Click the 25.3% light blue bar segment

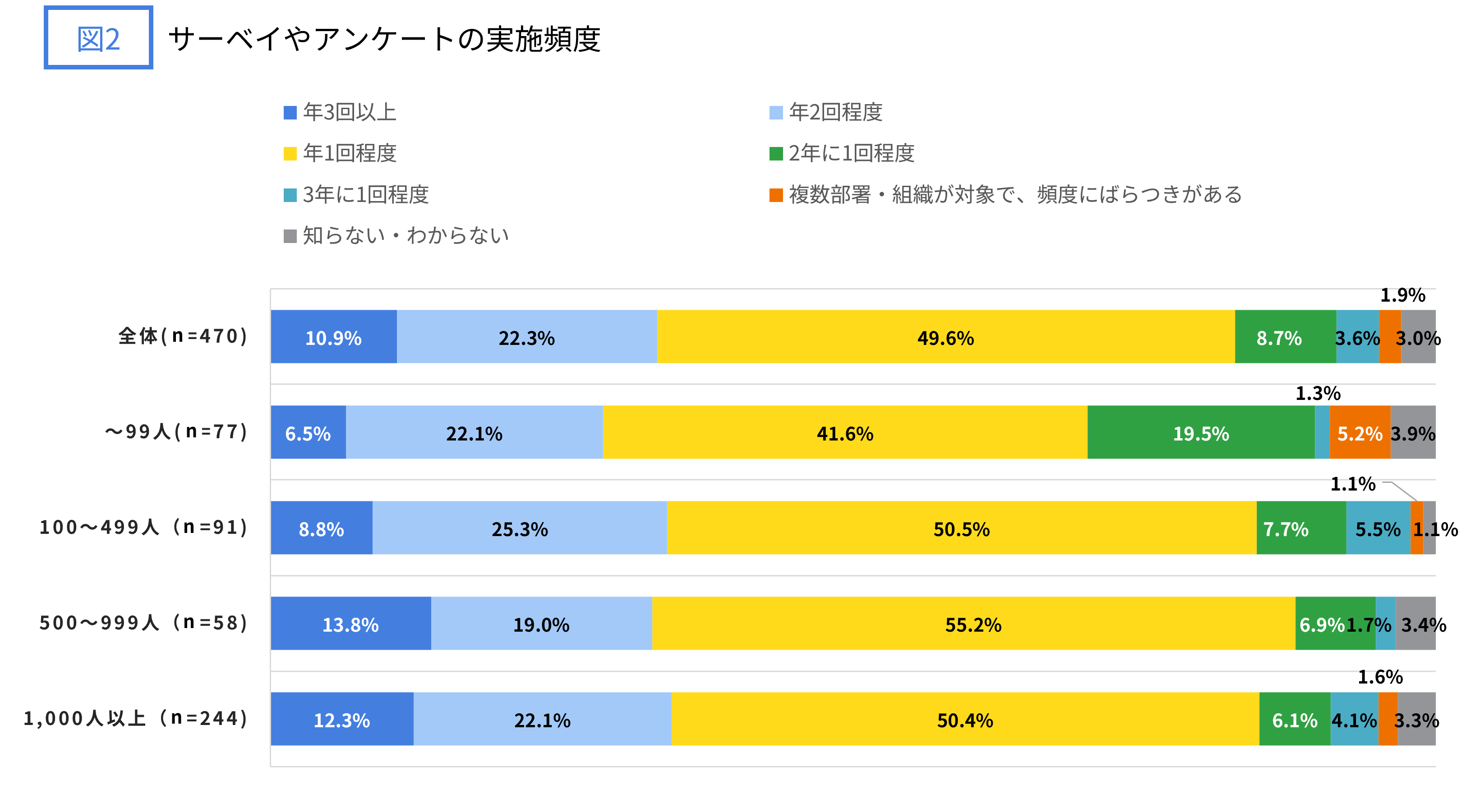519,528
